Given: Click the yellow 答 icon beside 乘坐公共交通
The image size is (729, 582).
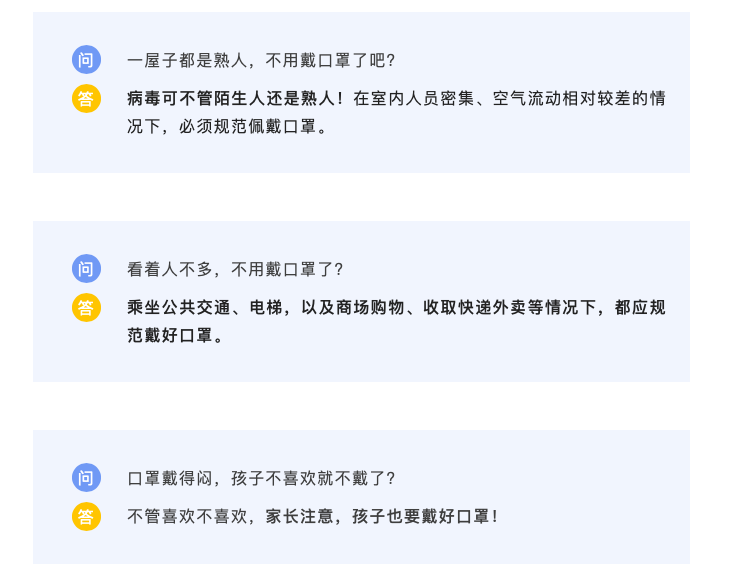Looking at the screenshot, I should (x=86, y=308).
